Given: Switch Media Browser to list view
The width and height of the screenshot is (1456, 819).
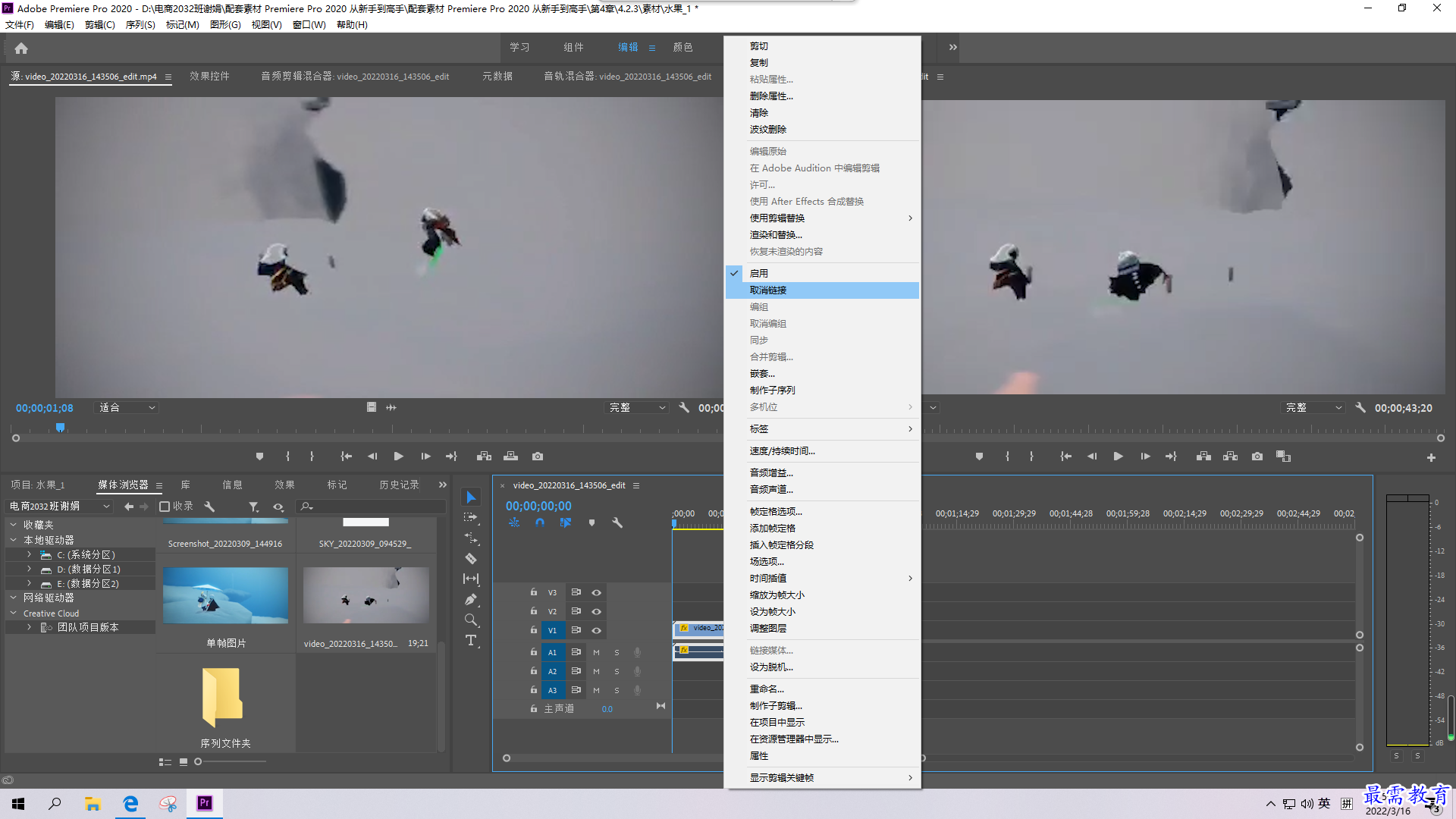Looking at the screenshot, I should point(165,762).
